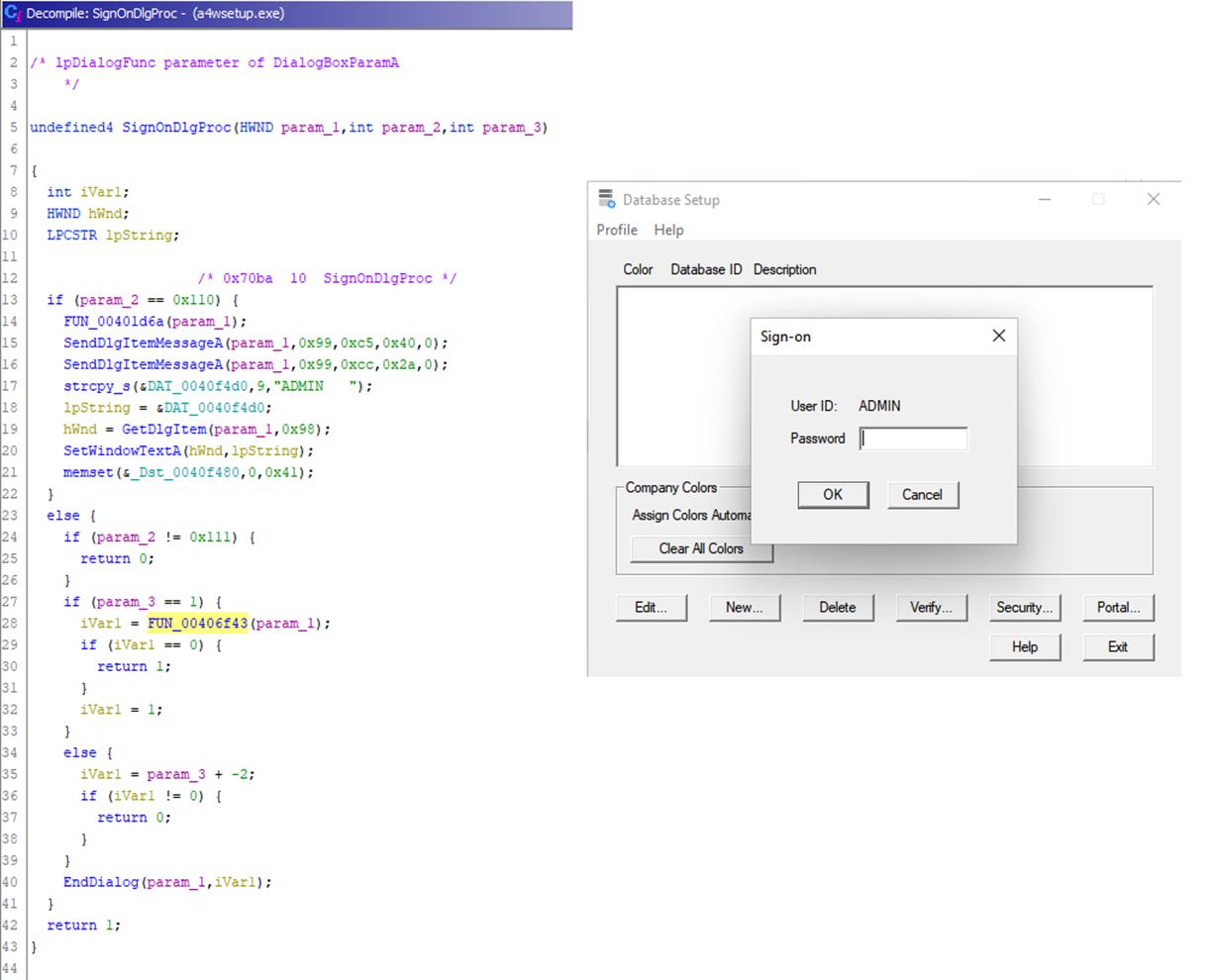Minimize the Database Setup window

point(1044,200)
